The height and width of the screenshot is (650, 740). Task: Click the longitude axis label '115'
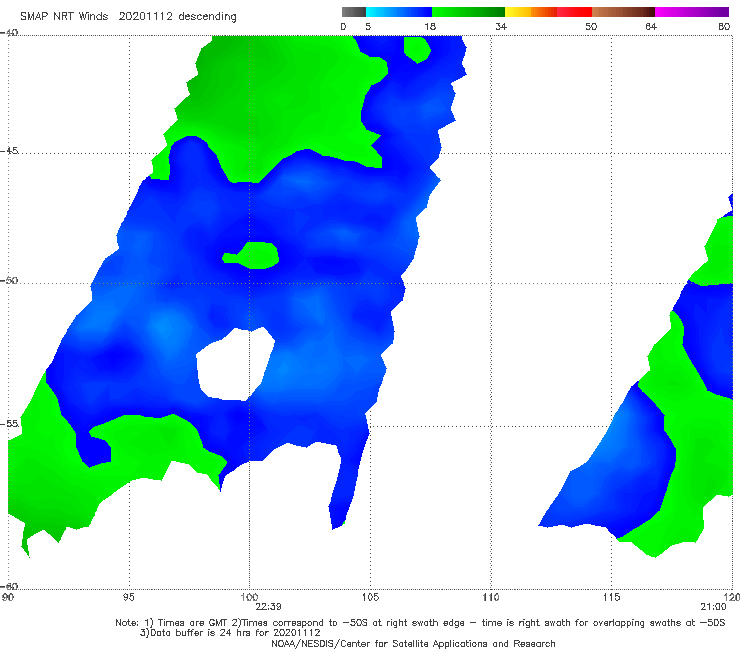[x=611, y=597]
